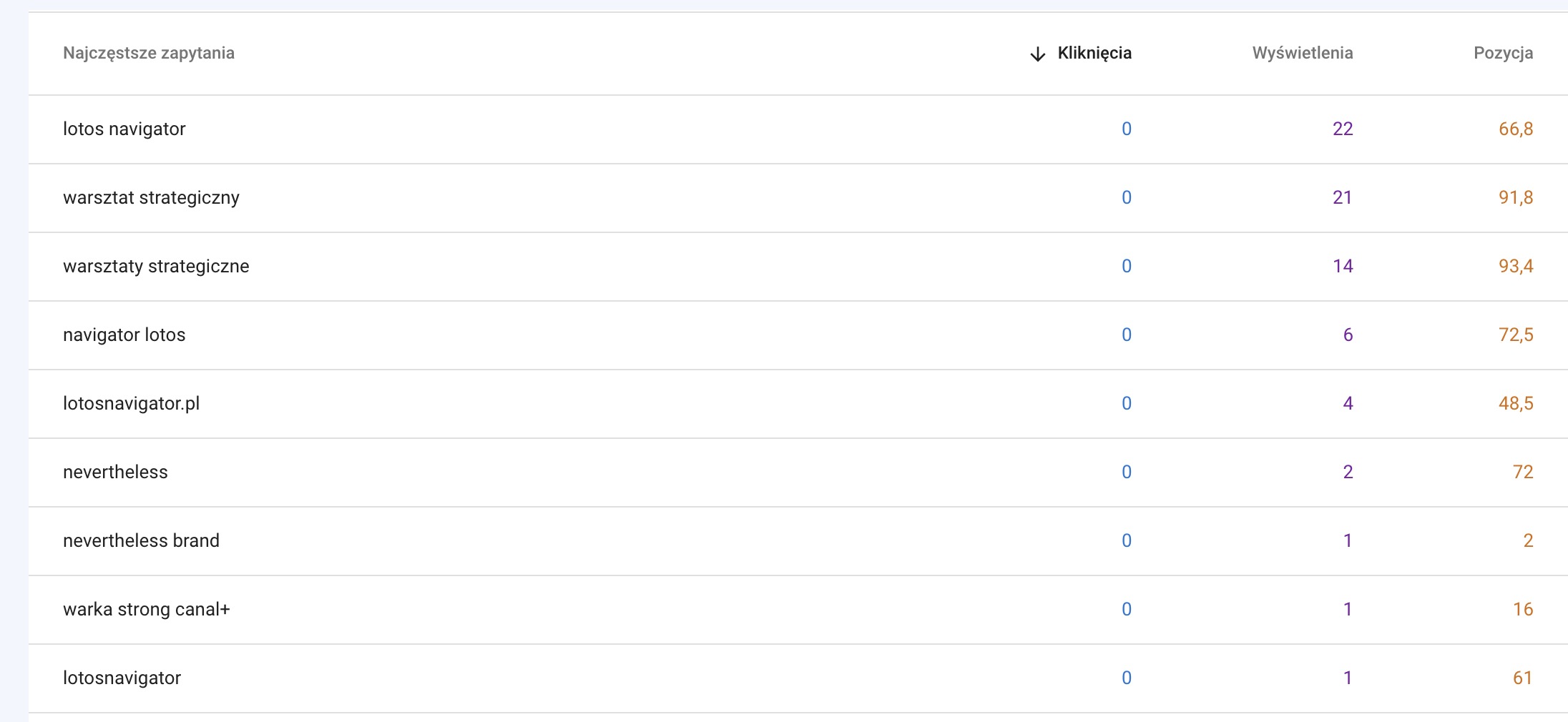Open the 'nevertheless' query row

(115, 472)
